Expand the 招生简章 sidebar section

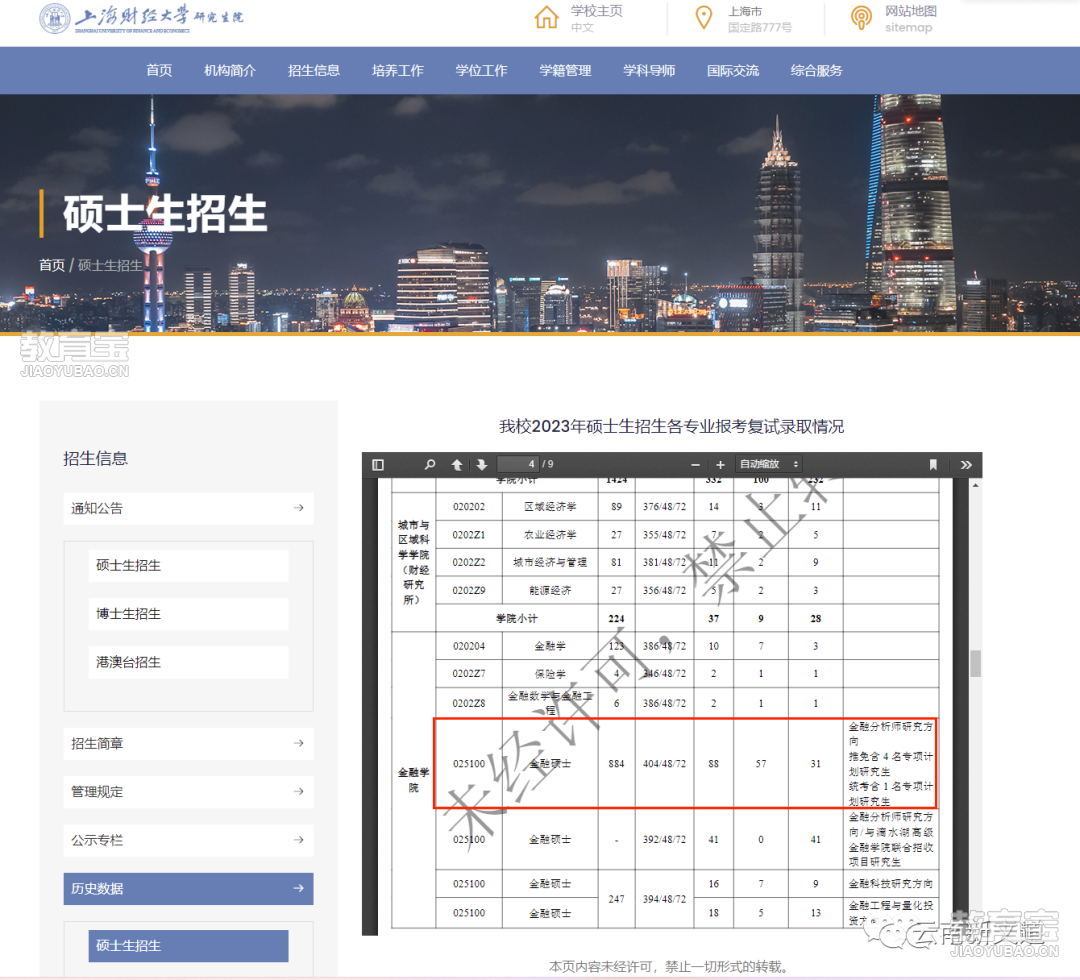(188, 744)
